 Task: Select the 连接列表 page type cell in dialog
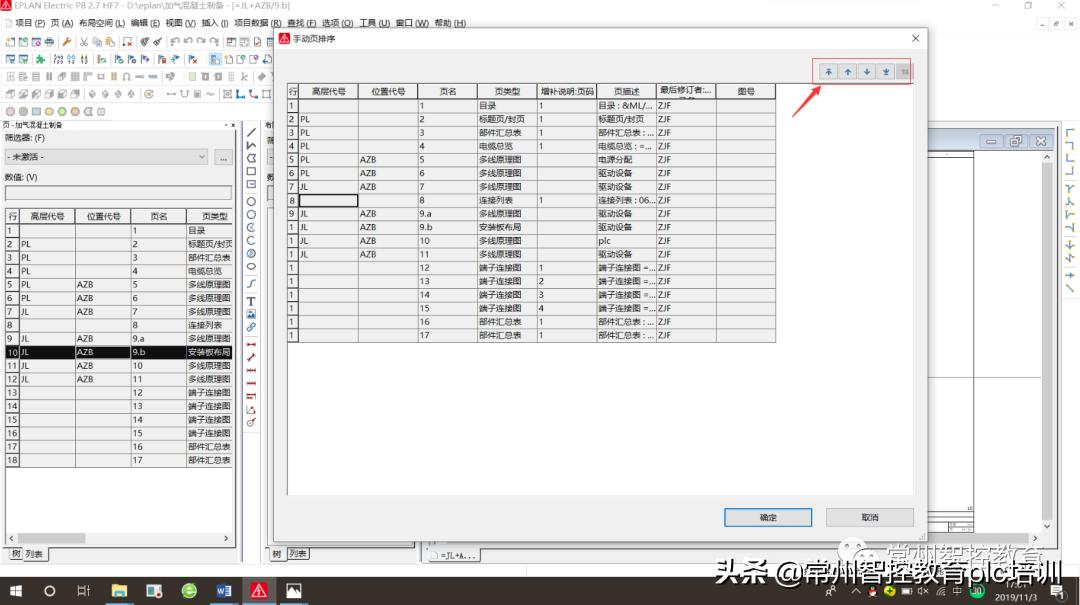pos(507,201)
